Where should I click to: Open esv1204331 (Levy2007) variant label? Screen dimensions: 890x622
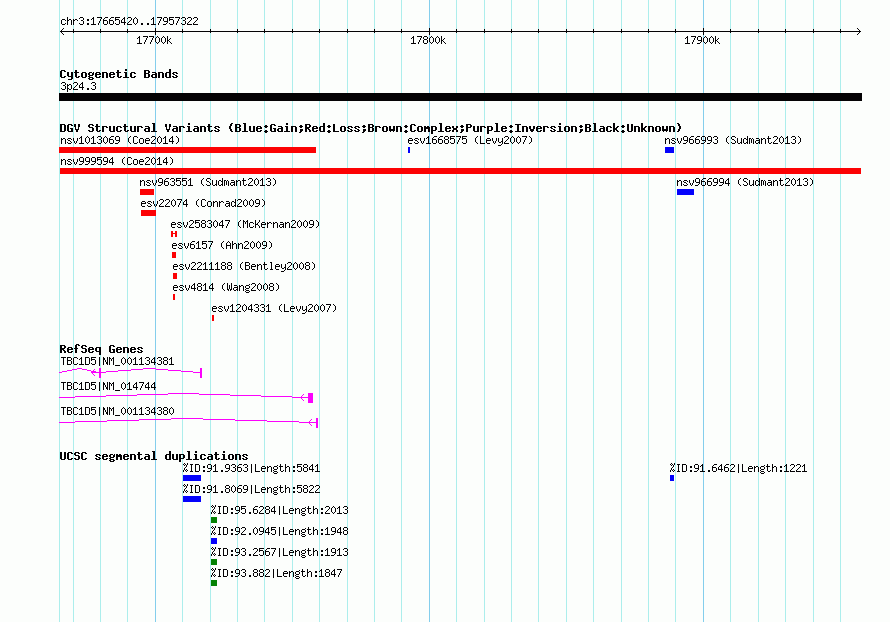point(274,308)
